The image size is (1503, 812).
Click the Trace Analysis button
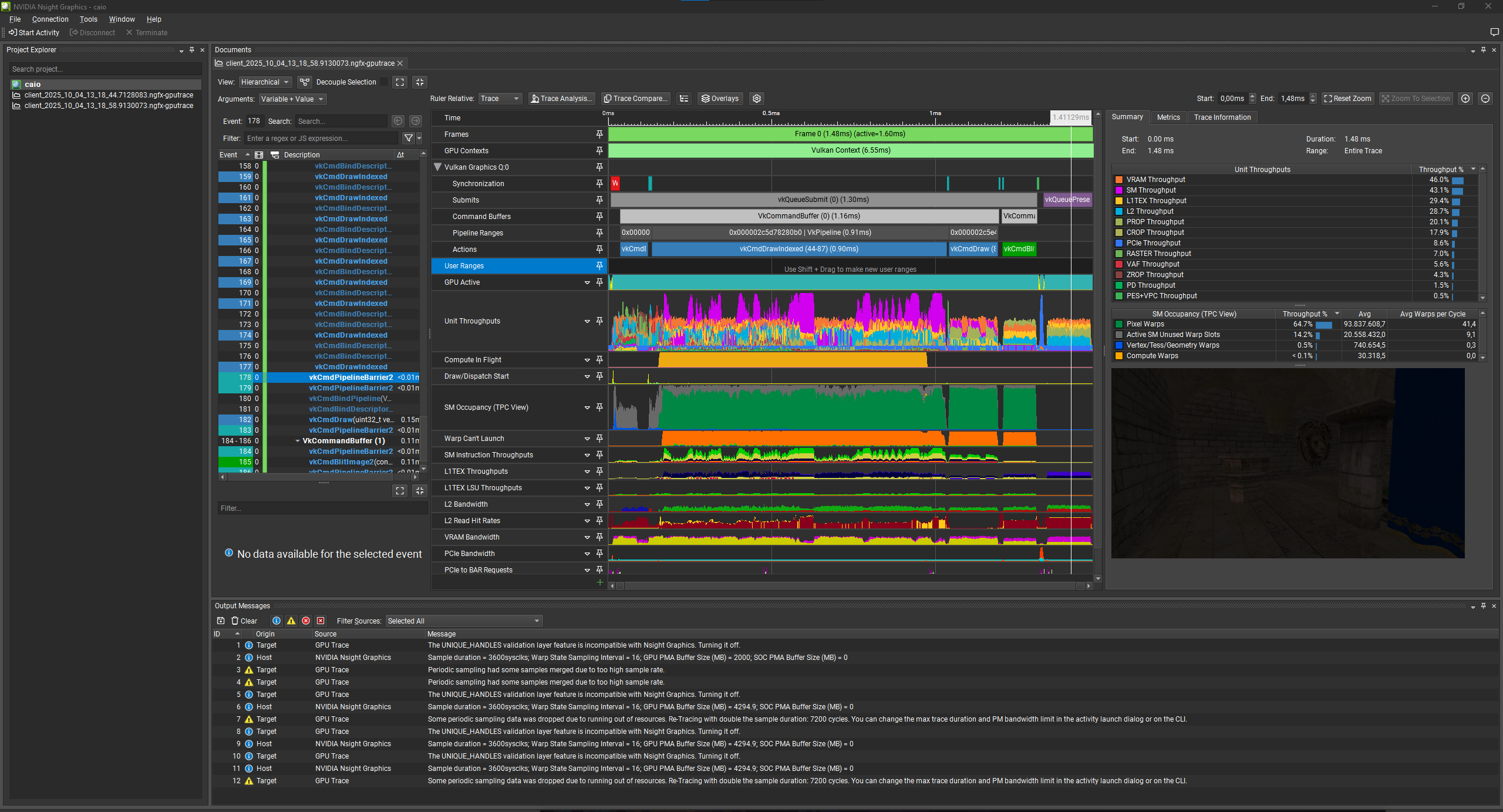[561, 99]
